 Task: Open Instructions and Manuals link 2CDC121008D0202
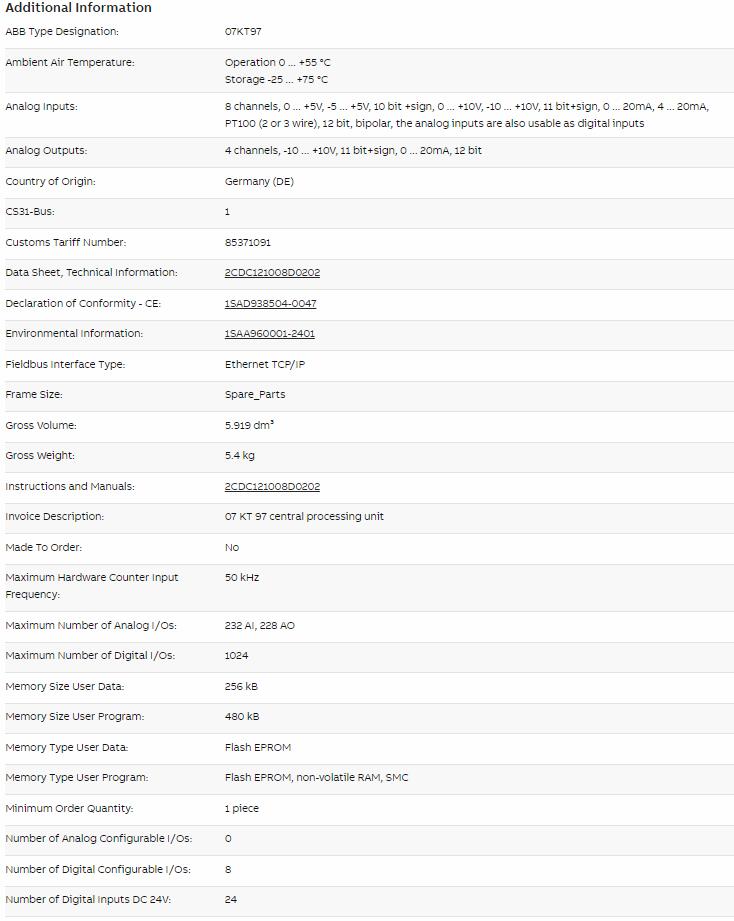coord(272,486)
